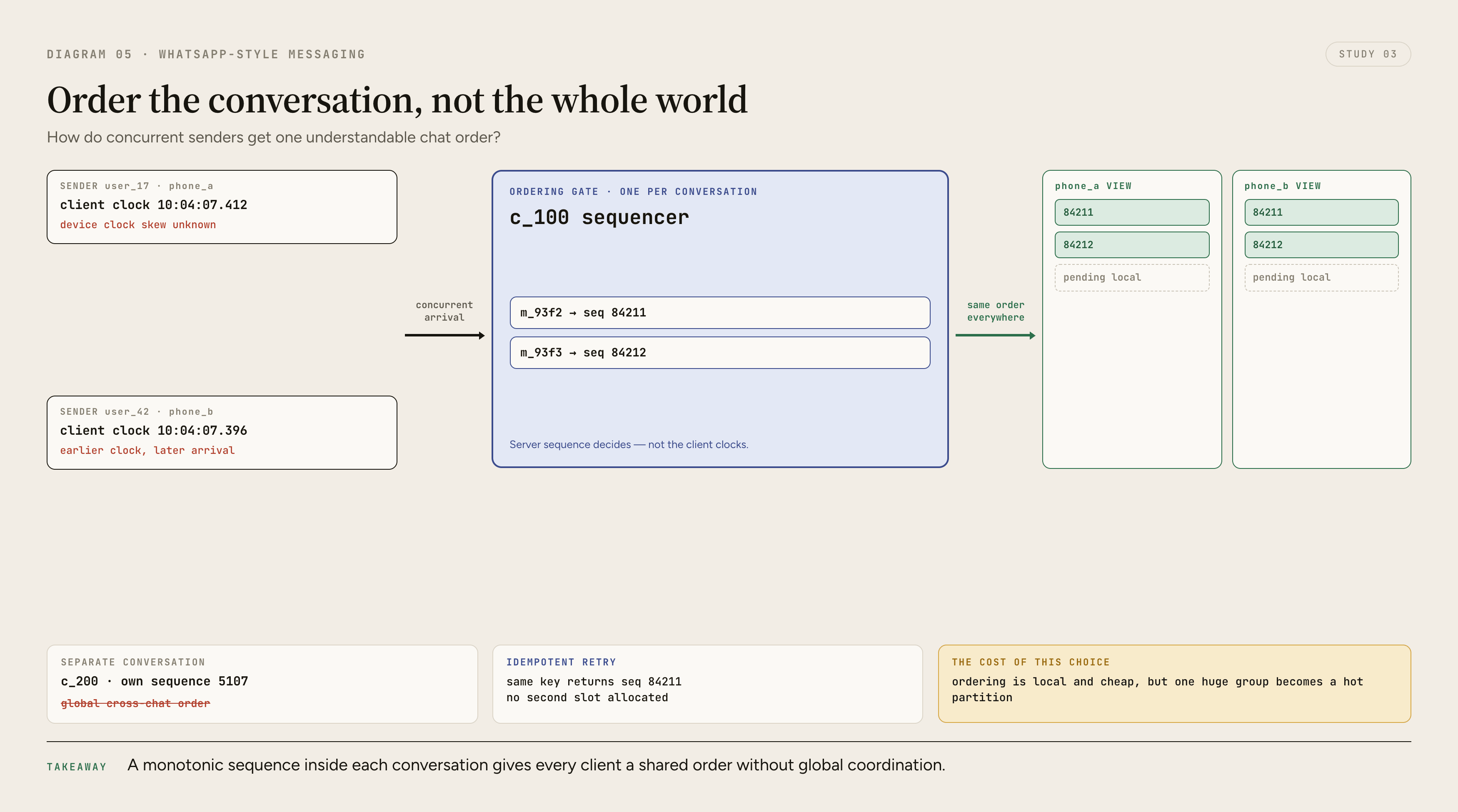Click the monotonic sequence takeaway sentence

point(536,765)
